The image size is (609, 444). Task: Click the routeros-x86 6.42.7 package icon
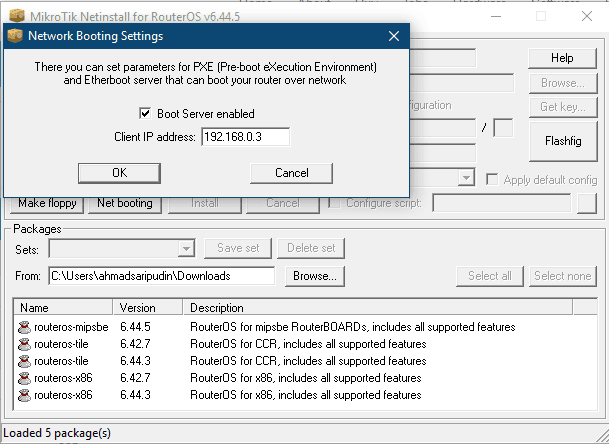24,378
